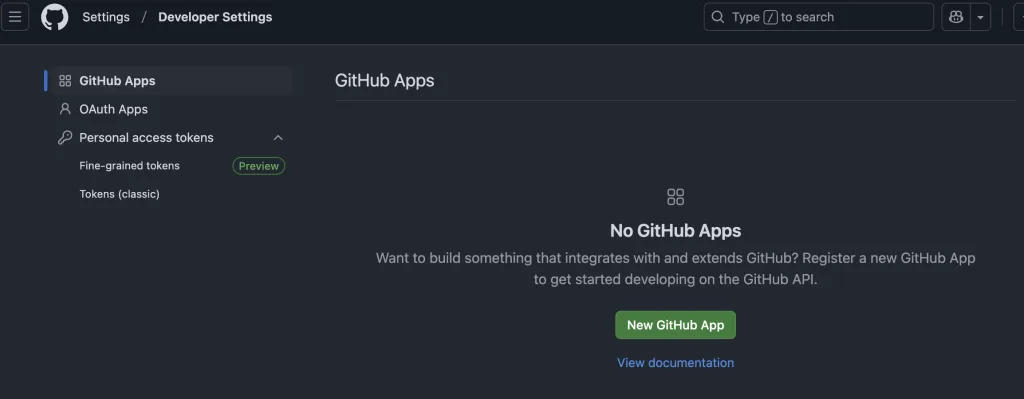Open Tokens (classic)
This screenshot has width=1024, height=399.
[x=120, y=194]
